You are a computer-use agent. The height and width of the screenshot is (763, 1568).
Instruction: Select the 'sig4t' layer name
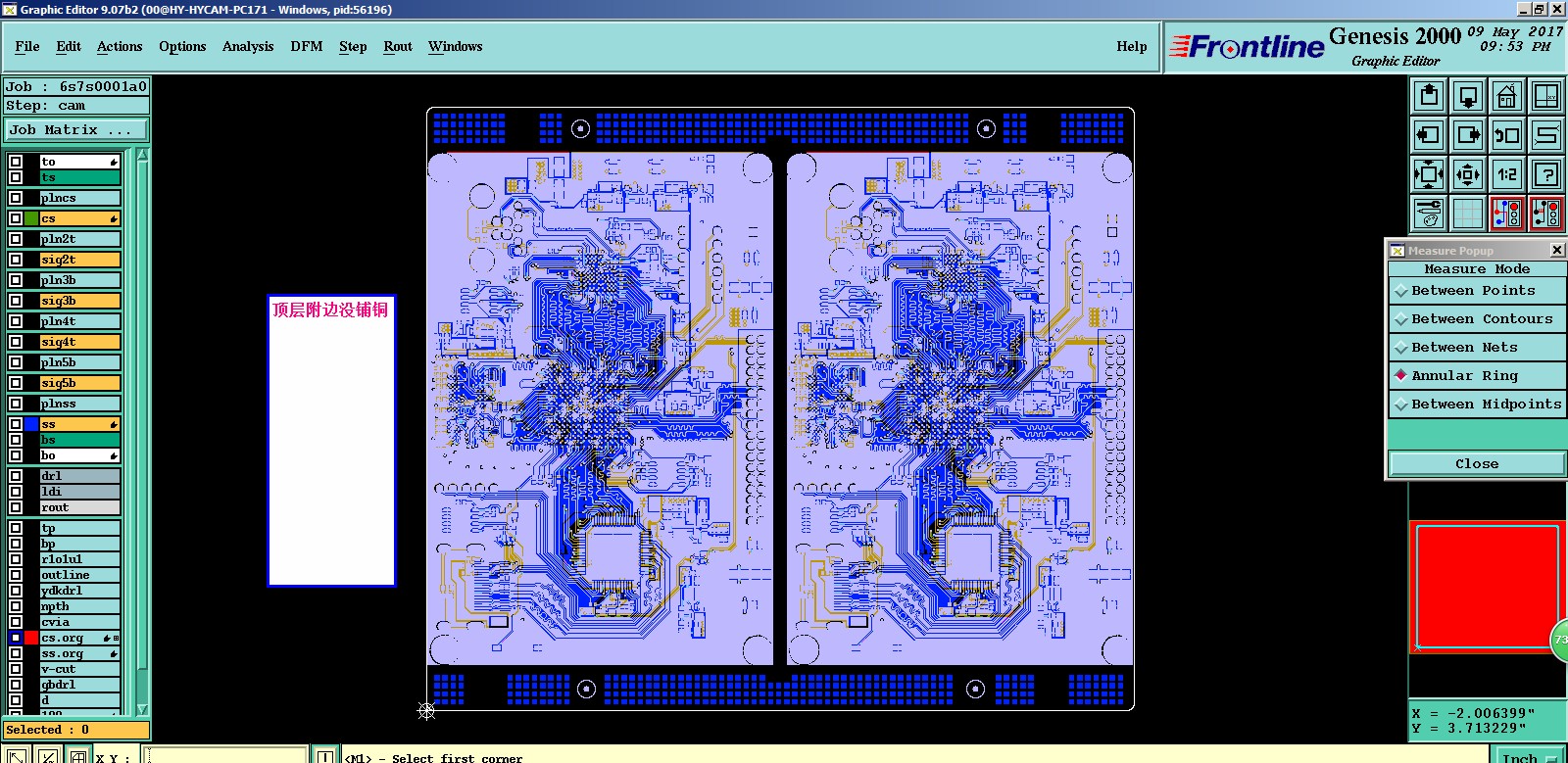(x=79, y=342)
